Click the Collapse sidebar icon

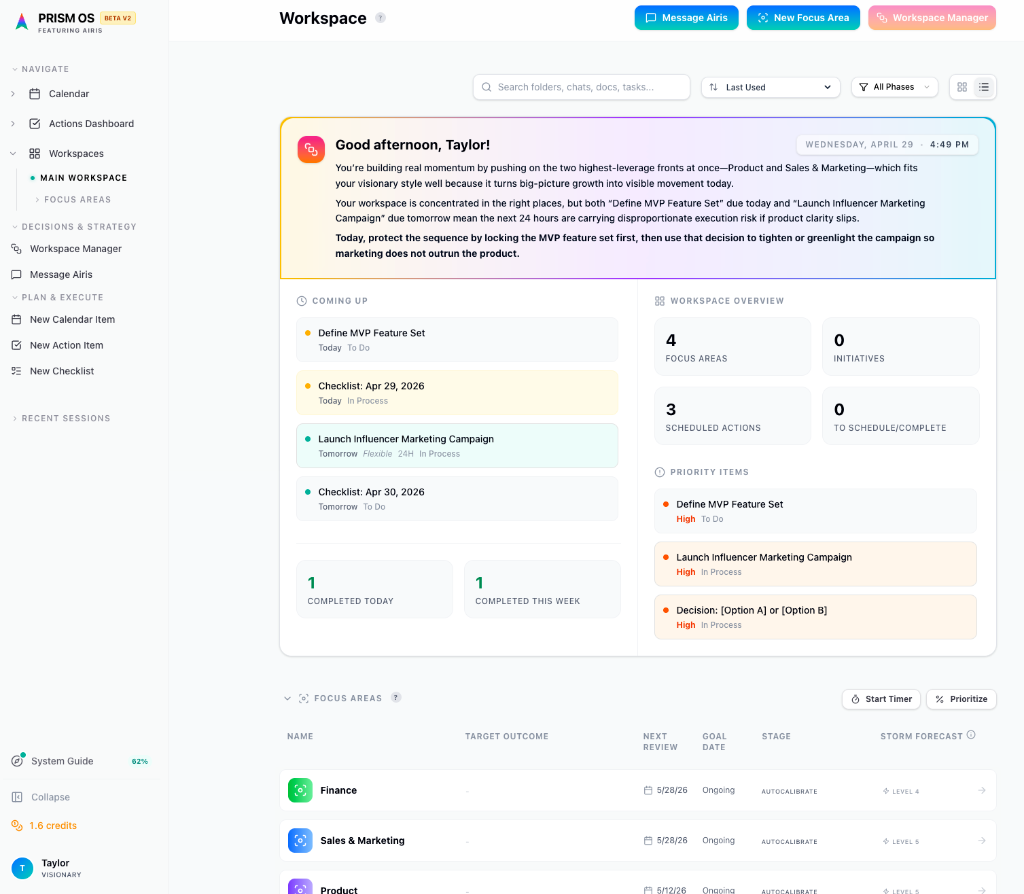pyautogui.click(x=17, y=797)
